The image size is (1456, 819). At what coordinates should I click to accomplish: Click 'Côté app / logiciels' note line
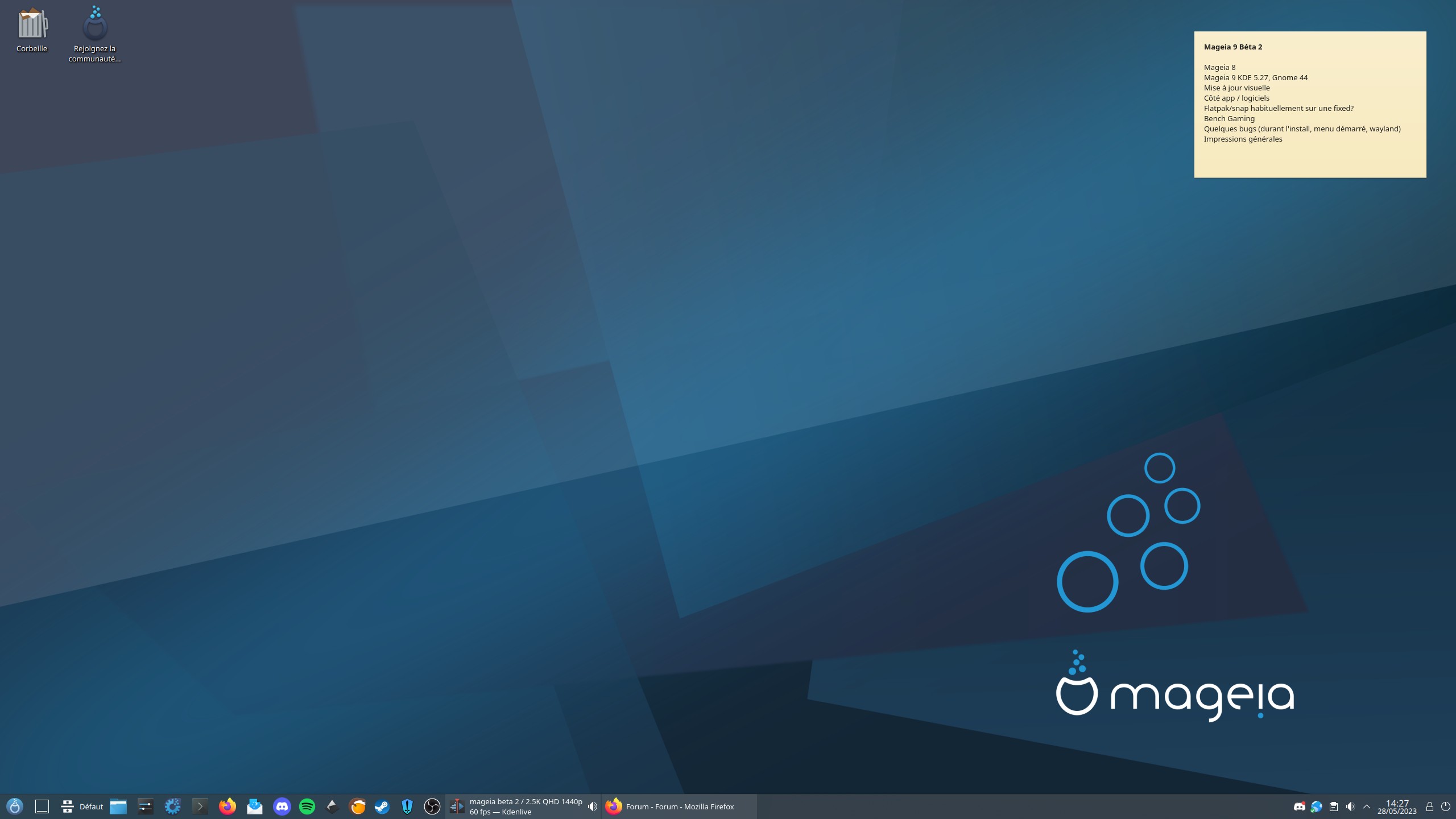coord(1236,98)
